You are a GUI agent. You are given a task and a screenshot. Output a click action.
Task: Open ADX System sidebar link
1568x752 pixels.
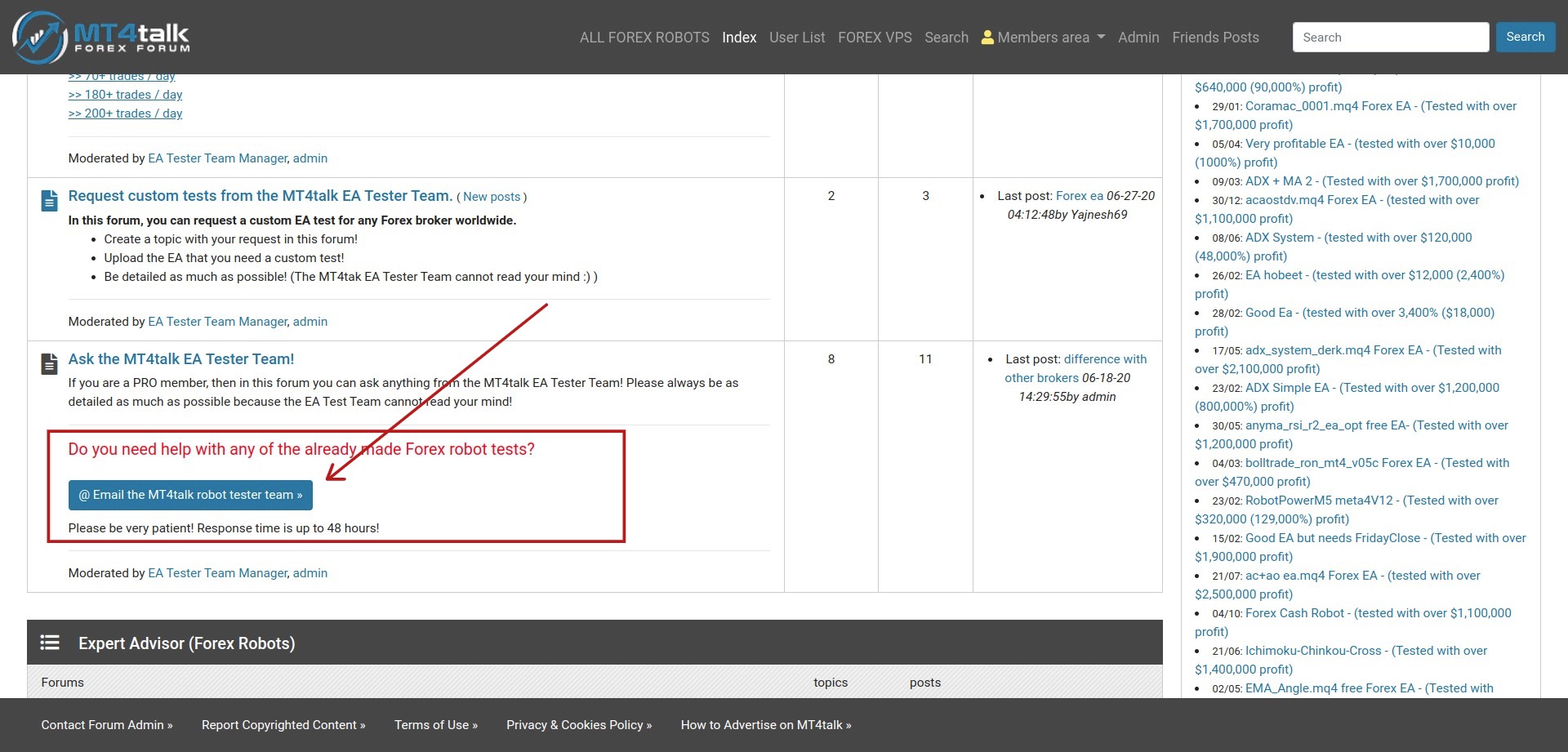[1334, 247]
